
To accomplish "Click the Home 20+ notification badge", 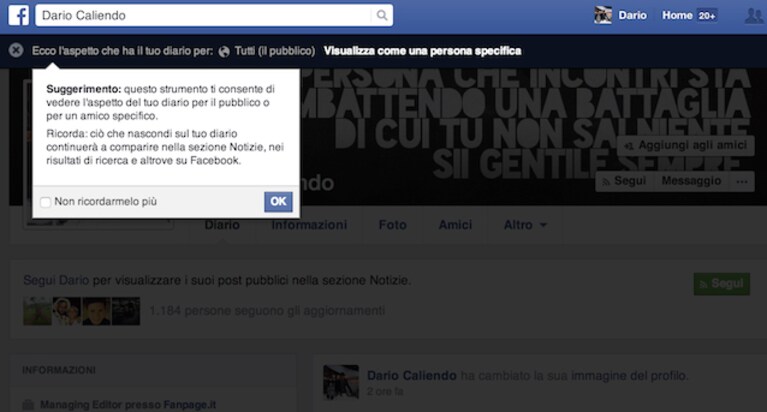I will tap(707, 16).
